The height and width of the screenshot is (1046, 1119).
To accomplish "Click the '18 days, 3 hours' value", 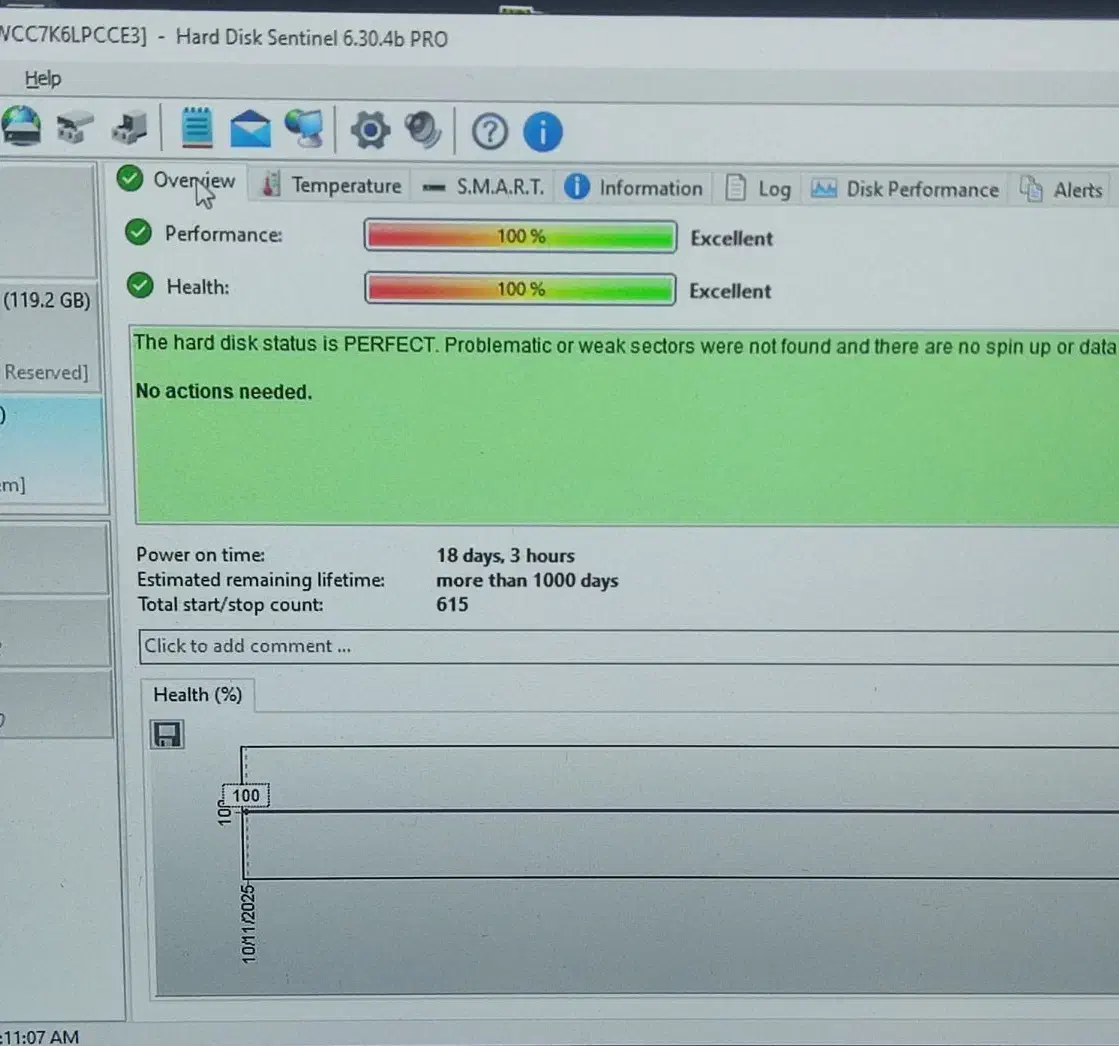I will pyautogui.click(x=505, y=556).
